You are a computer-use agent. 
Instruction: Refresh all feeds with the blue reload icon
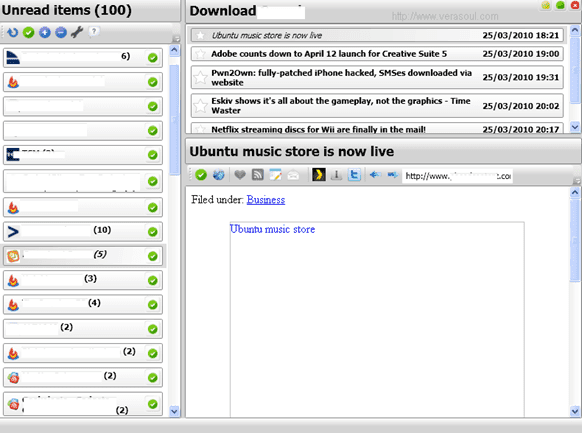tap(13, 33)
